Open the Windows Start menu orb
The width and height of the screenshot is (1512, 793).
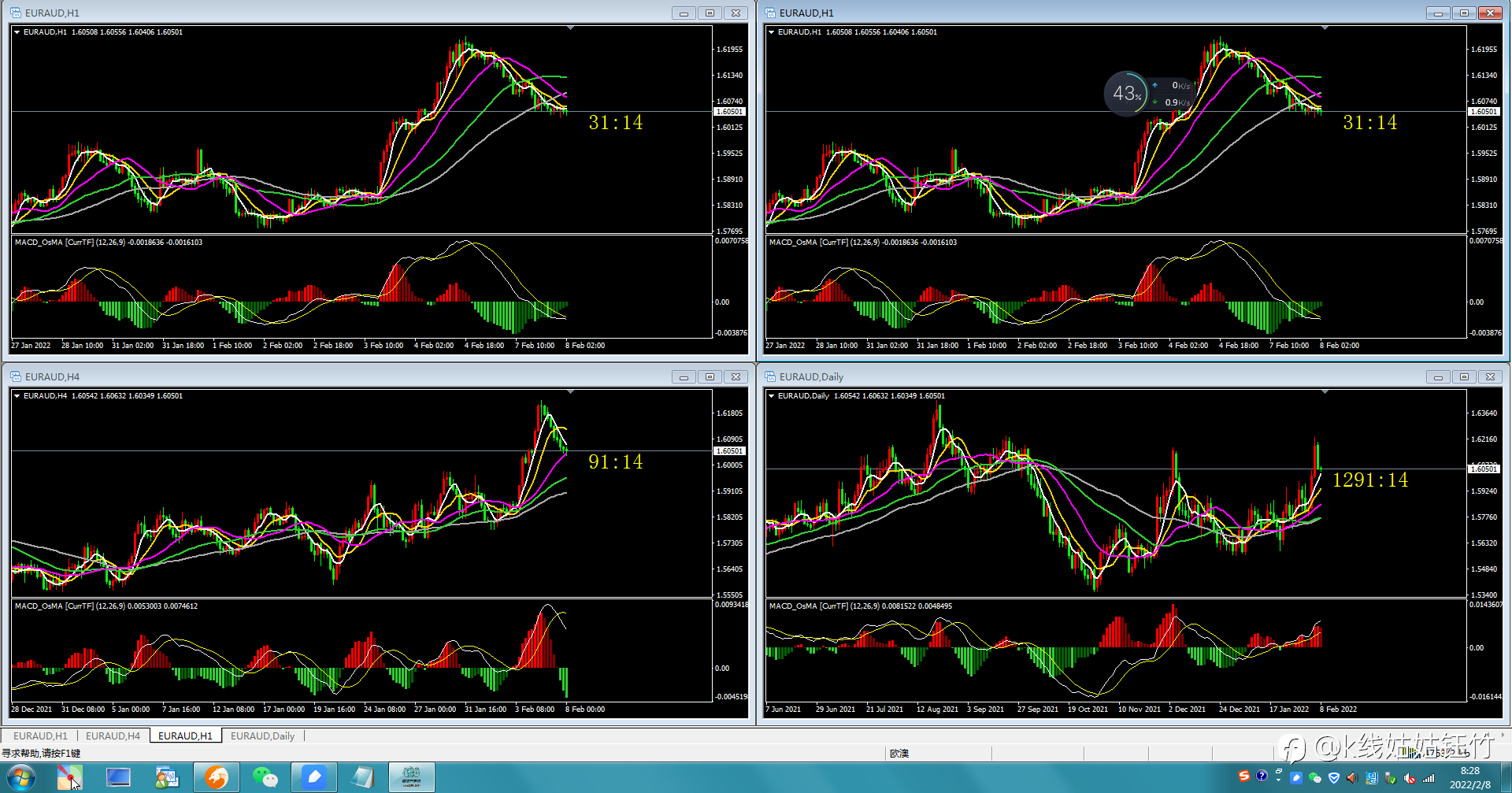[20, 778]
